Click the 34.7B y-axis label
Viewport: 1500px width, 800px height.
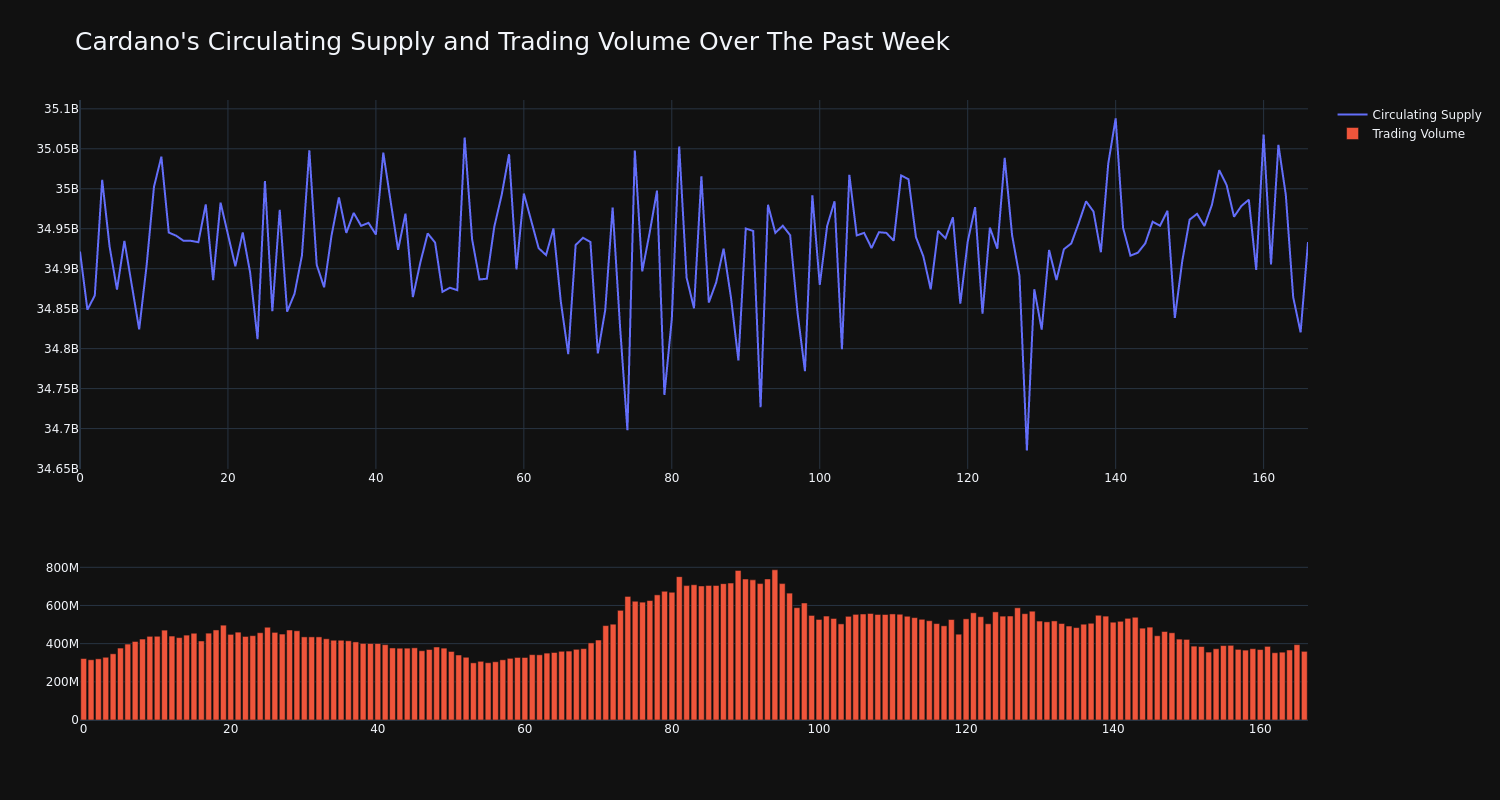[x=61, y=429]
